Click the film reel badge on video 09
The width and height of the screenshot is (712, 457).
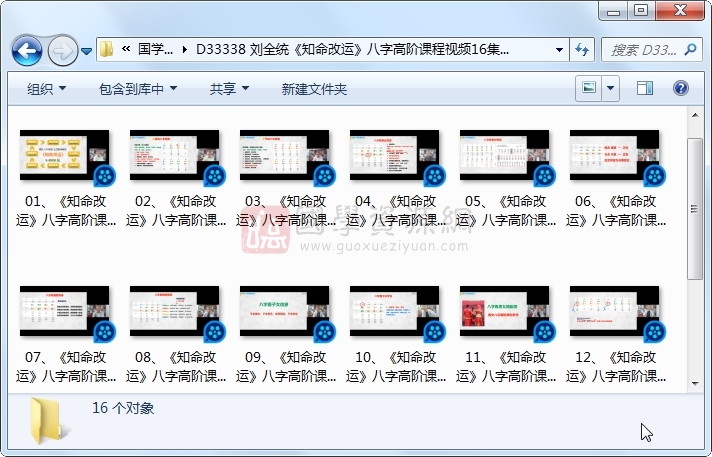point(325,332)
